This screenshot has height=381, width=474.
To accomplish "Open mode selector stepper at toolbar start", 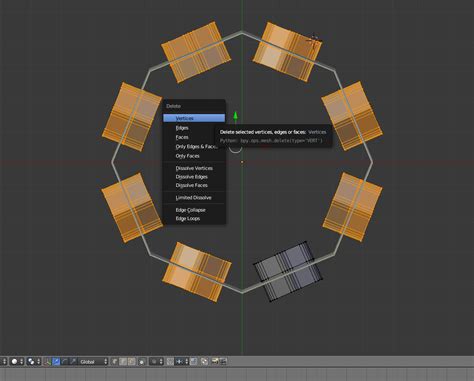I will 4,362.
